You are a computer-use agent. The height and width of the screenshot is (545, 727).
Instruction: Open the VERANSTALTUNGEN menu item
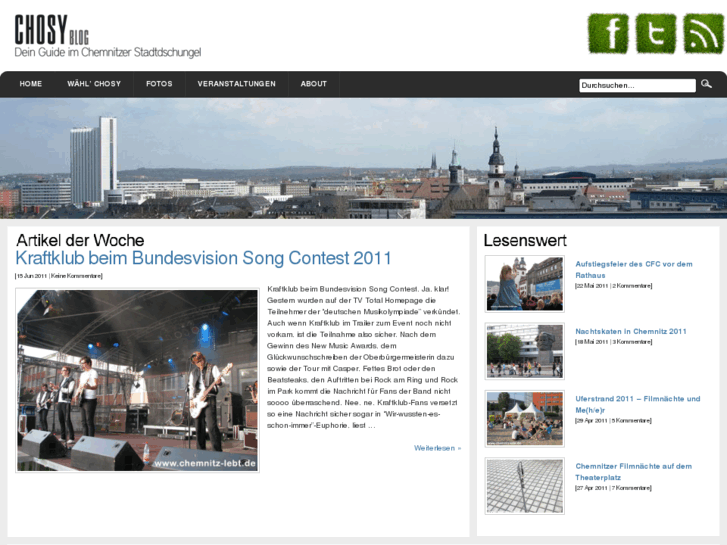236,84
